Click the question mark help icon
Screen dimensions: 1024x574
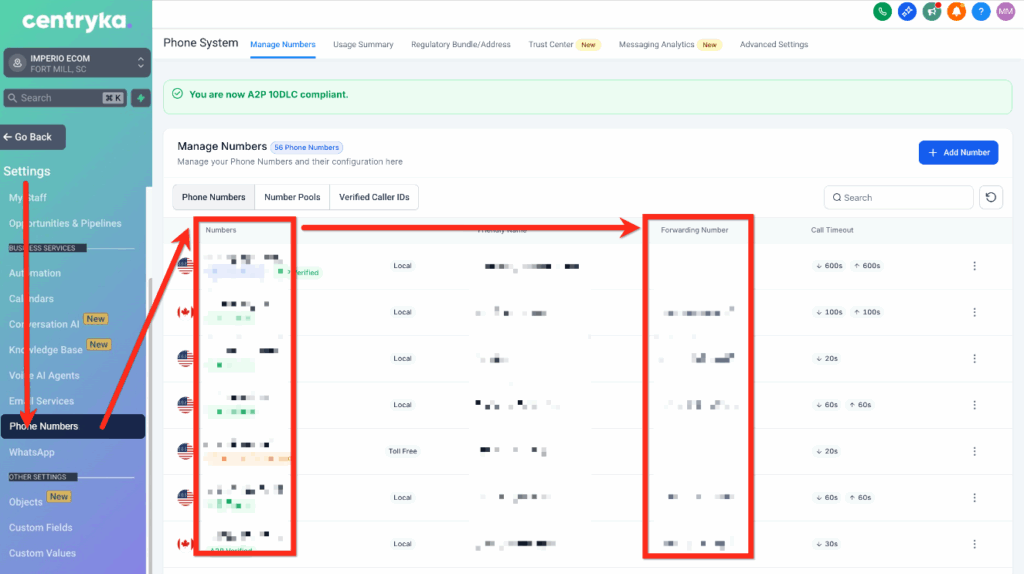[981, 12]
